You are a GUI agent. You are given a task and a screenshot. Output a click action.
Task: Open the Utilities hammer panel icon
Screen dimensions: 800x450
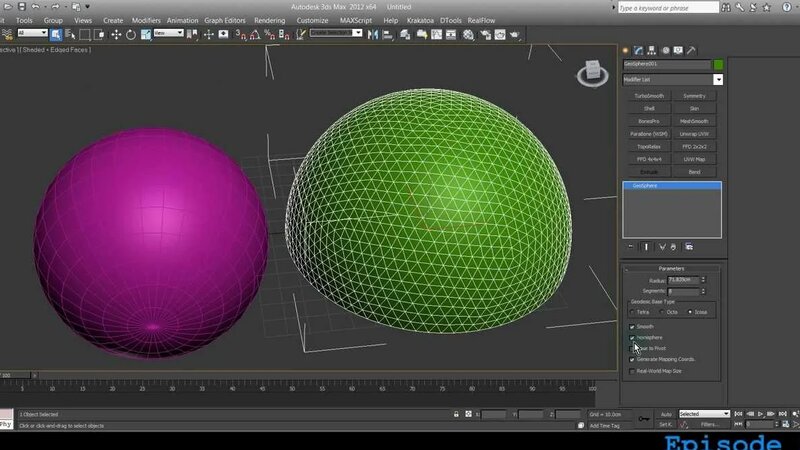[x=691, y=50]
